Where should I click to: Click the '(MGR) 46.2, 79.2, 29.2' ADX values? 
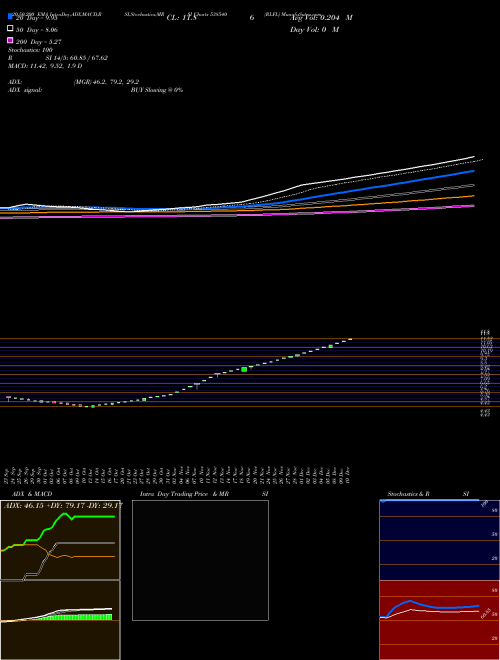tap(106, 82)
